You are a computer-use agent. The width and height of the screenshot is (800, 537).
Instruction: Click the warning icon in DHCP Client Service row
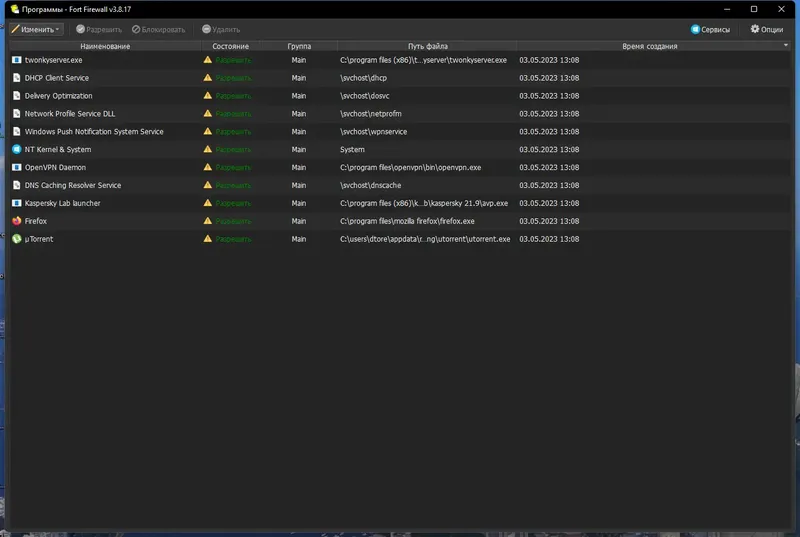click(x=208, y=78)
